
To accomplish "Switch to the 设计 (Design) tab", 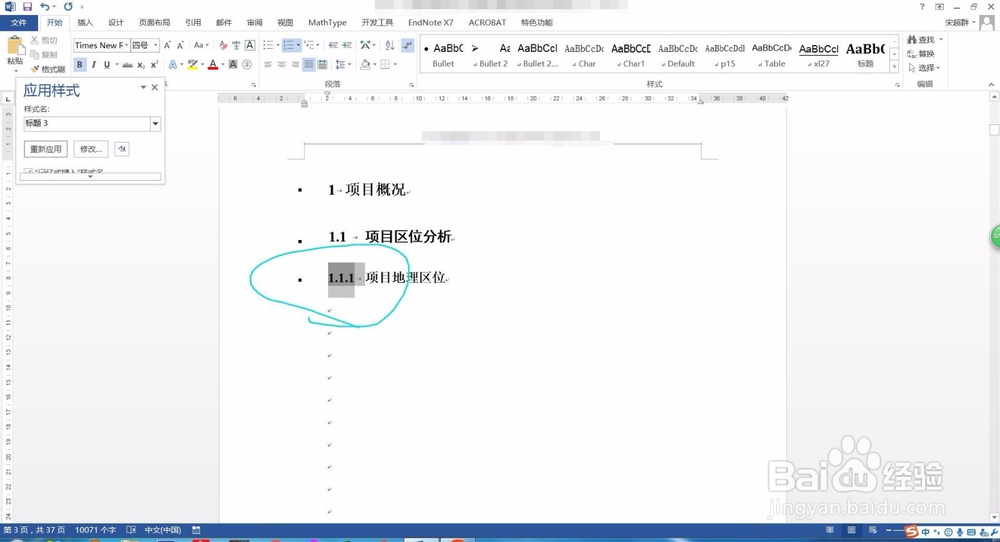I will click(x=115, y=23).
